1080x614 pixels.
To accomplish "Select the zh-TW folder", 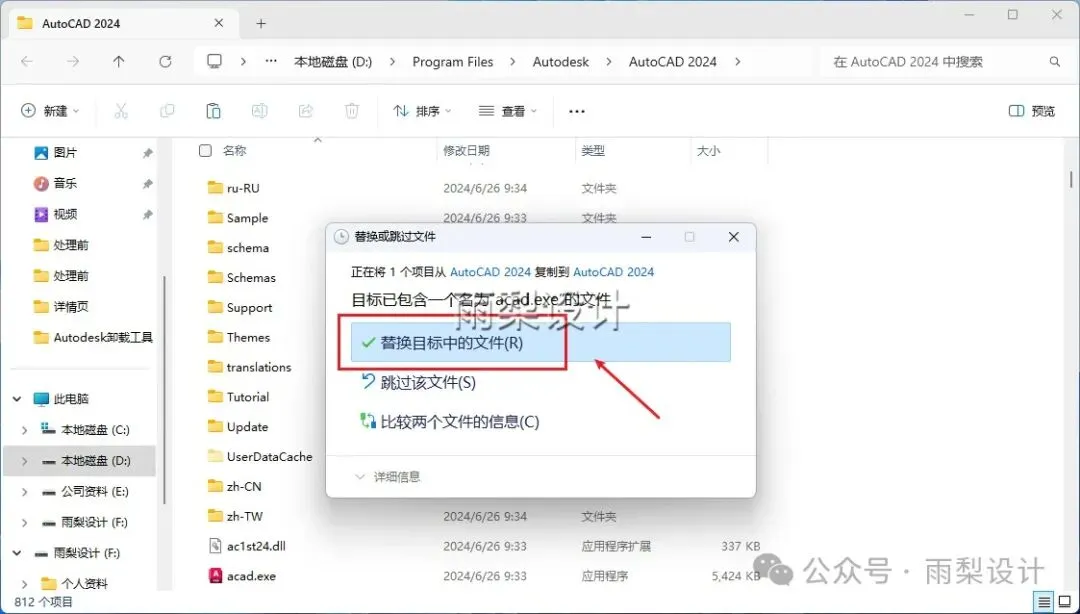I will [245, 516].
